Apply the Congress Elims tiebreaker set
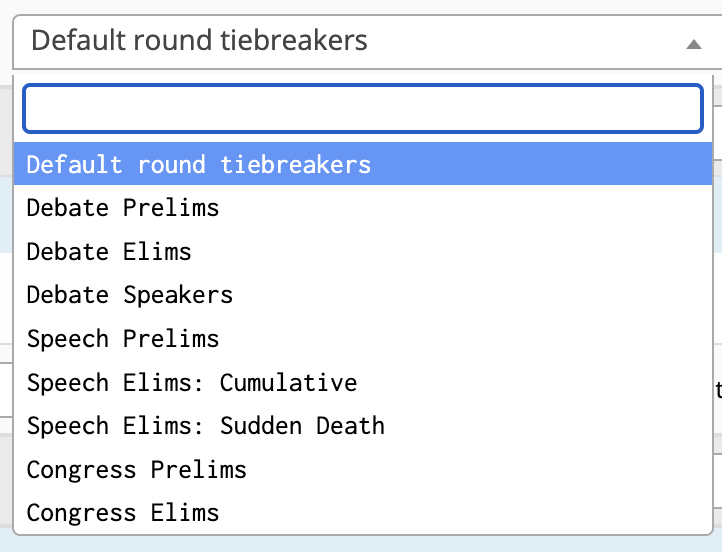Viewport: 722px width, 552px height. coord(123,513)
